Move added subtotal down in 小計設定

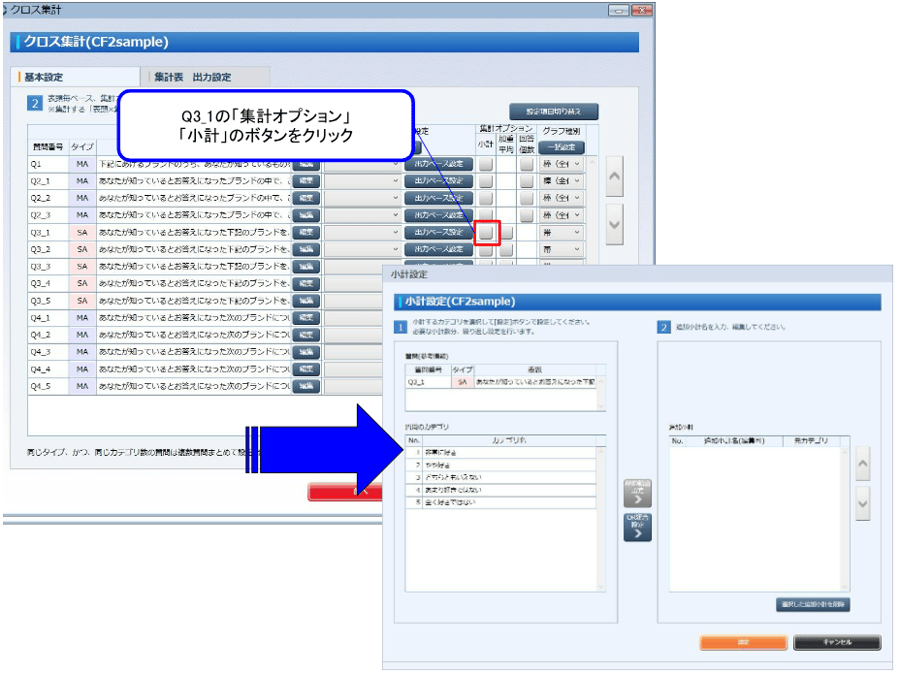[x=863, y=503]
